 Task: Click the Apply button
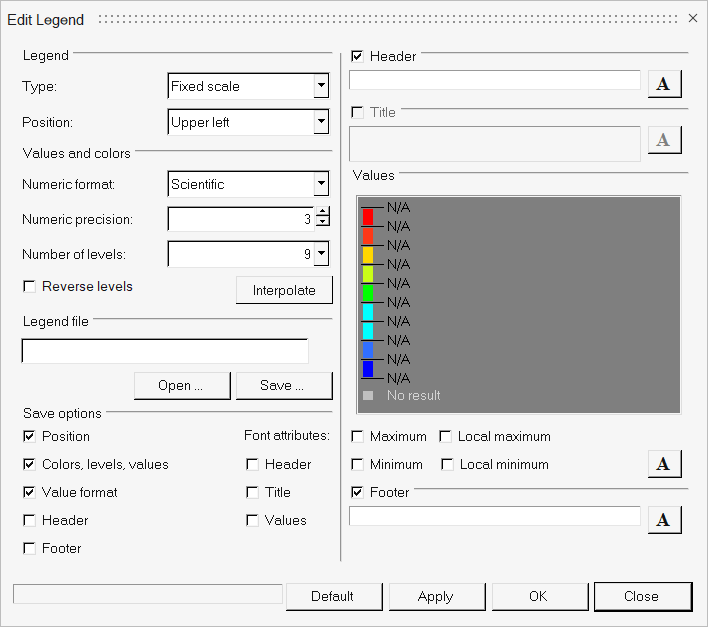(x=435, y=596)
